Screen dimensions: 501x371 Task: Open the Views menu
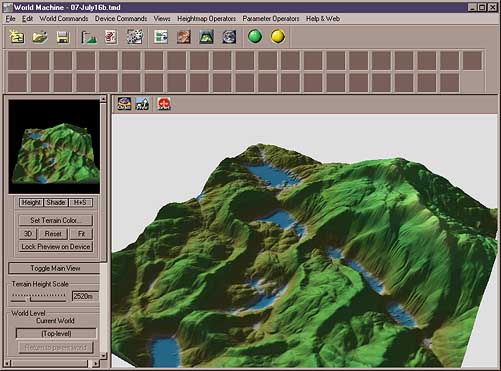[x=162, y=19]
